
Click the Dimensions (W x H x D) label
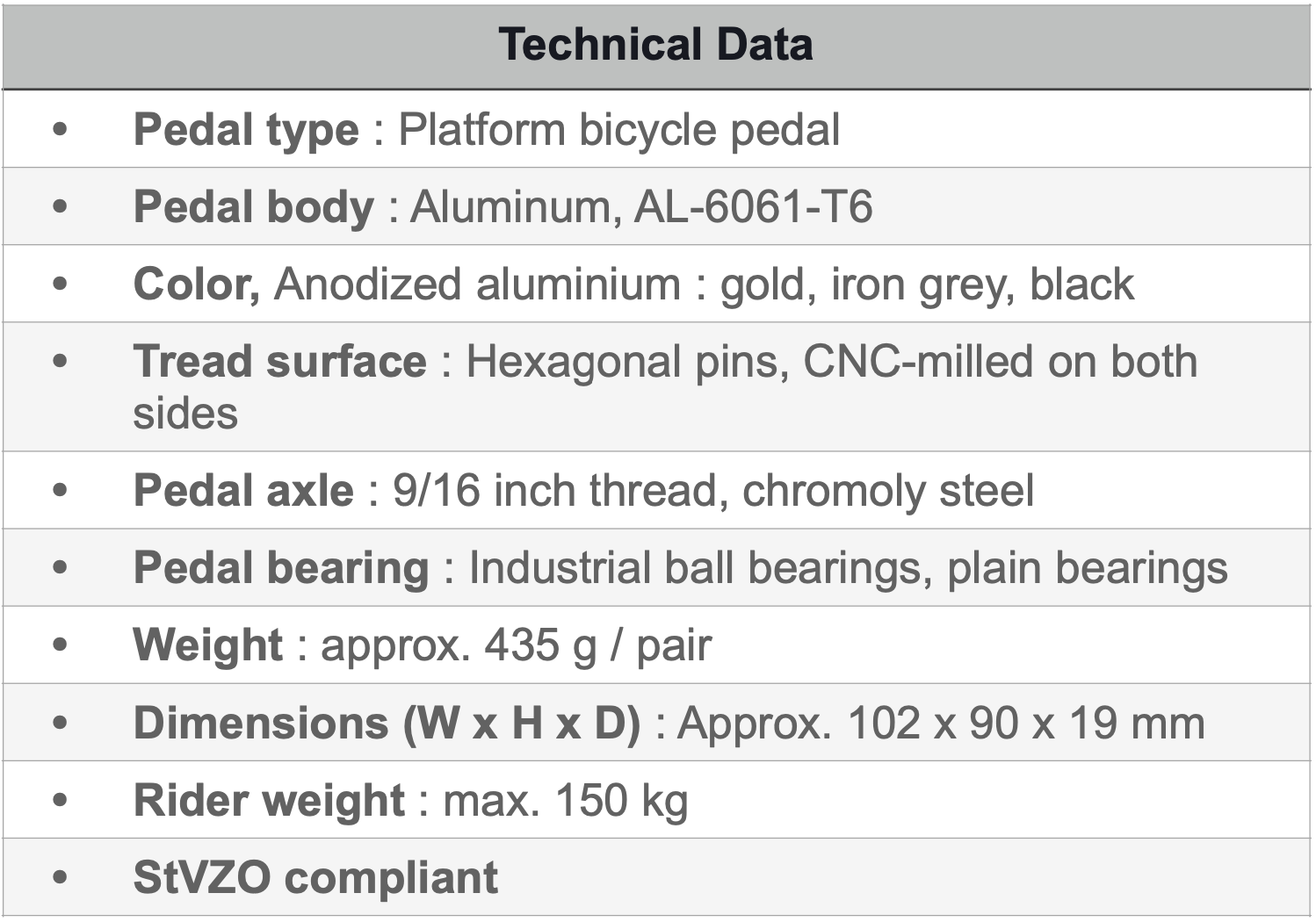pyautogui.click(x=387, y=723)
